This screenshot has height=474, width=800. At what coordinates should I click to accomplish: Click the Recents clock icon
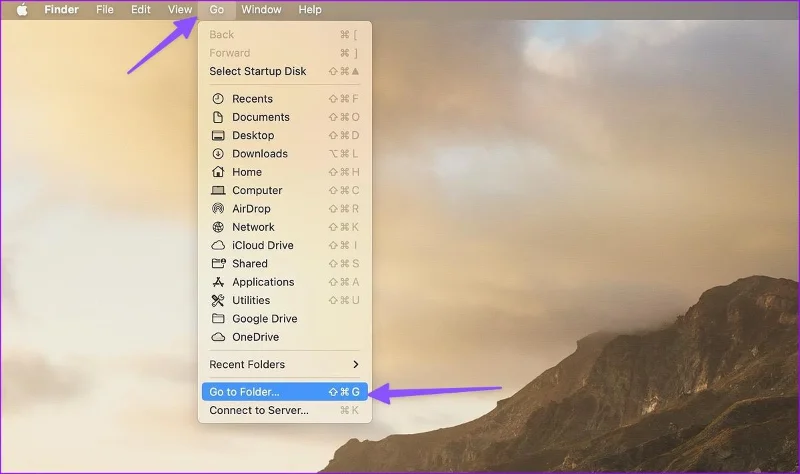[218, 98]
